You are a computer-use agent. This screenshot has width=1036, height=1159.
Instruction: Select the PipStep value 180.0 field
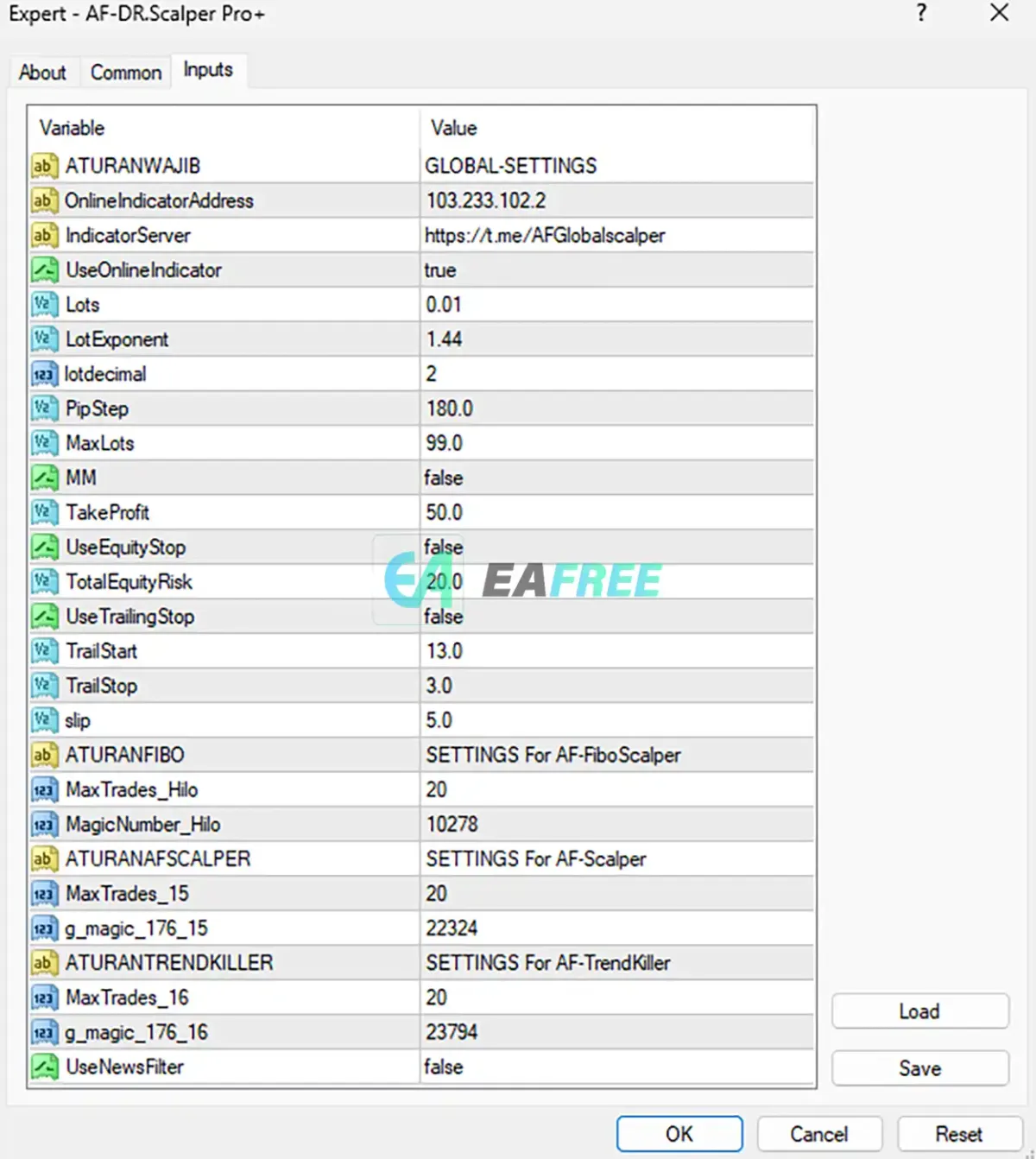tap(616, 408)
